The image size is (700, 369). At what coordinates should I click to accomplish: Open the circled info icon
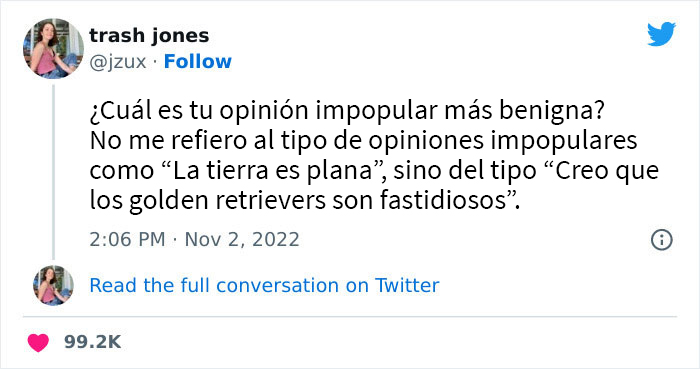[661, 240]
